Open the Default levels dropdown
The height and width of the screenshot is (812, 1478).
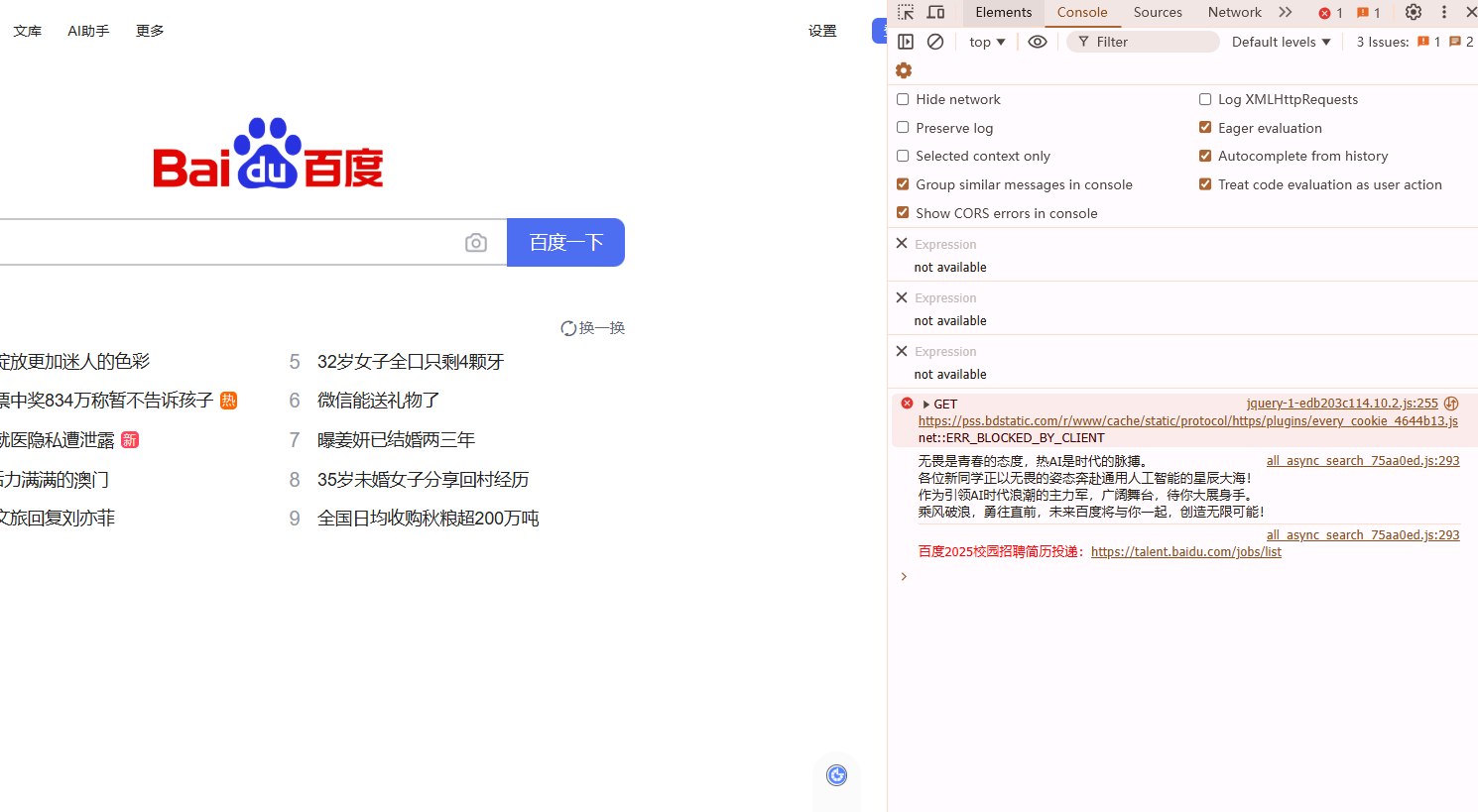tap(1281, 42)
